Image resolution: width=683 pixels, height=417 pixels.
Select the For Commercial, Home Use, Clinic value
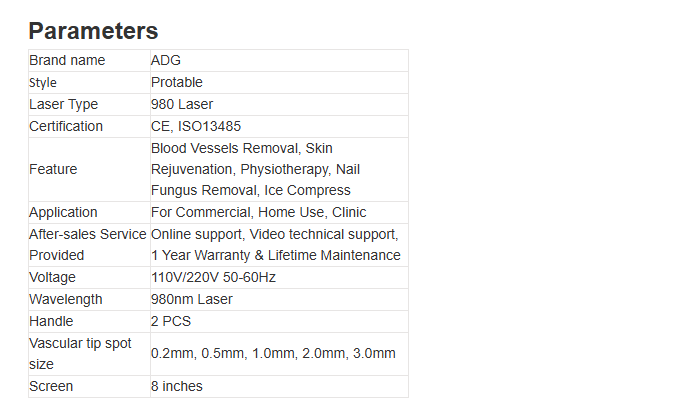pyautogui.click(x=258, y=212)
